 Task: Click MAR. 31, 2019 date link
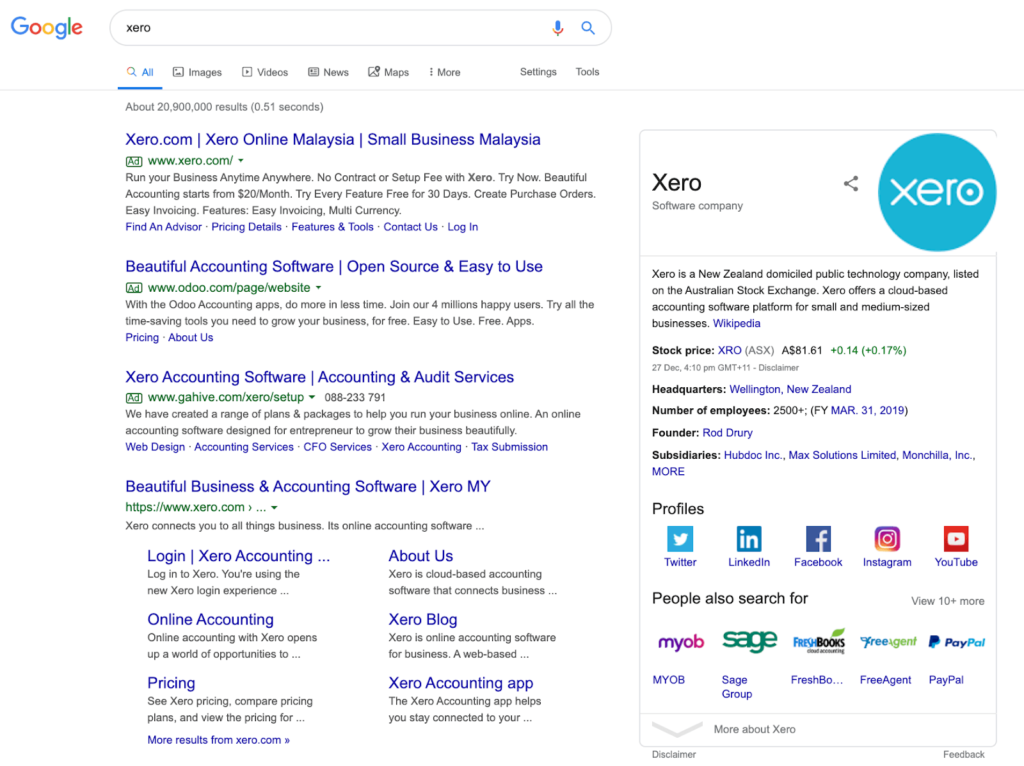click(x=868, y=411)
